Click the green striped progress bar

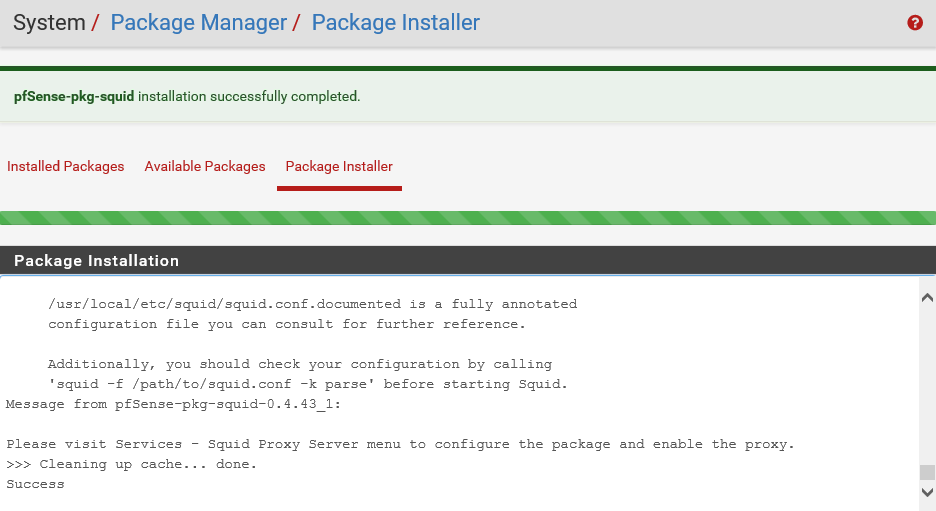point(468,218)
